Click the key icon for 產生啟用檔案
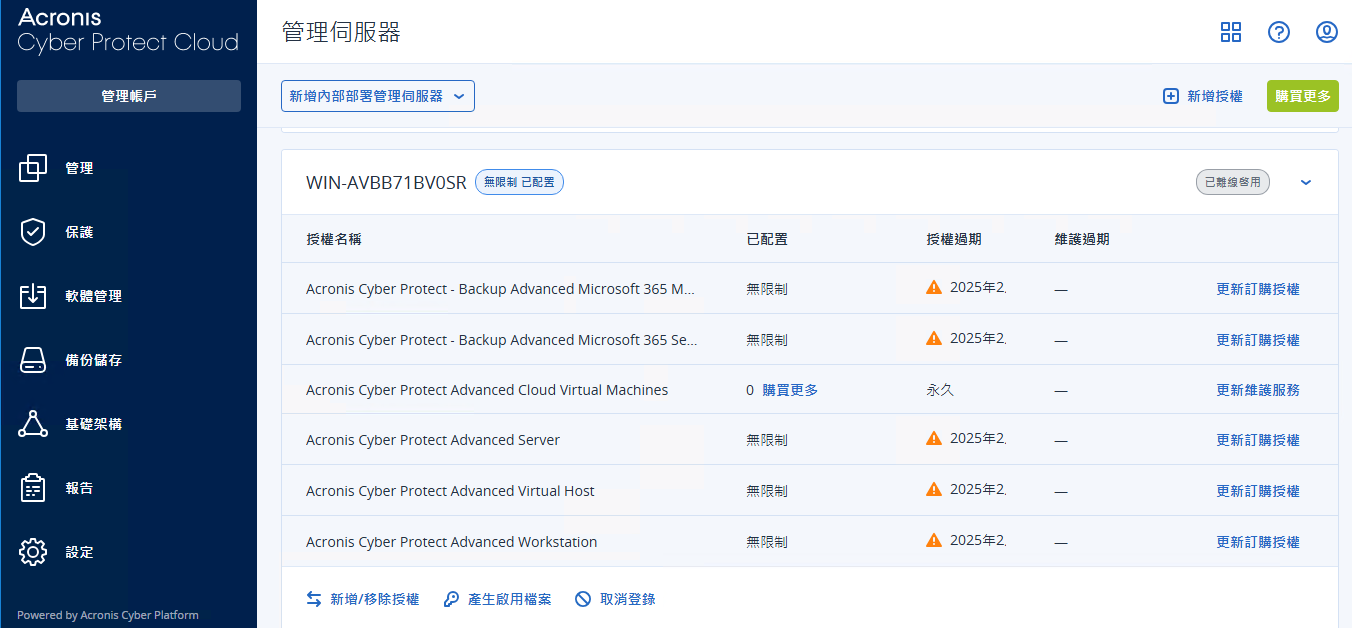 [x=451, y=599]
